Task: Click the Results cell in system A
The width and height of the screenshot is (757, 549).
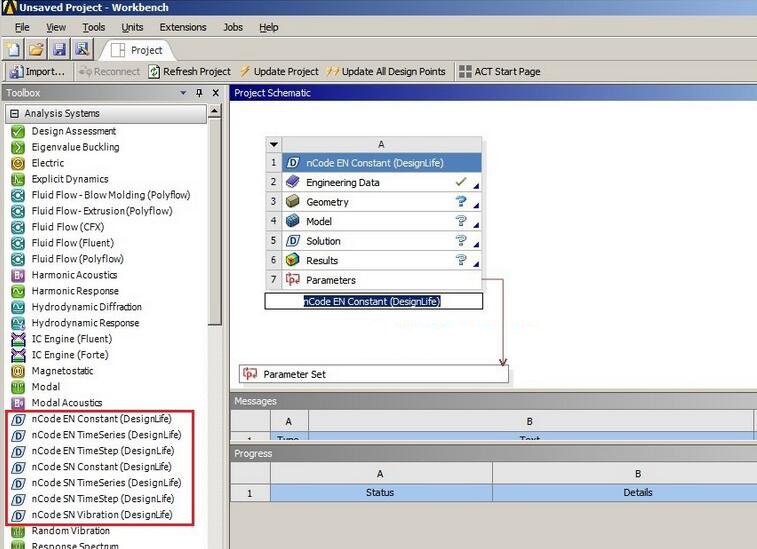Action: (x=381, y=260)
